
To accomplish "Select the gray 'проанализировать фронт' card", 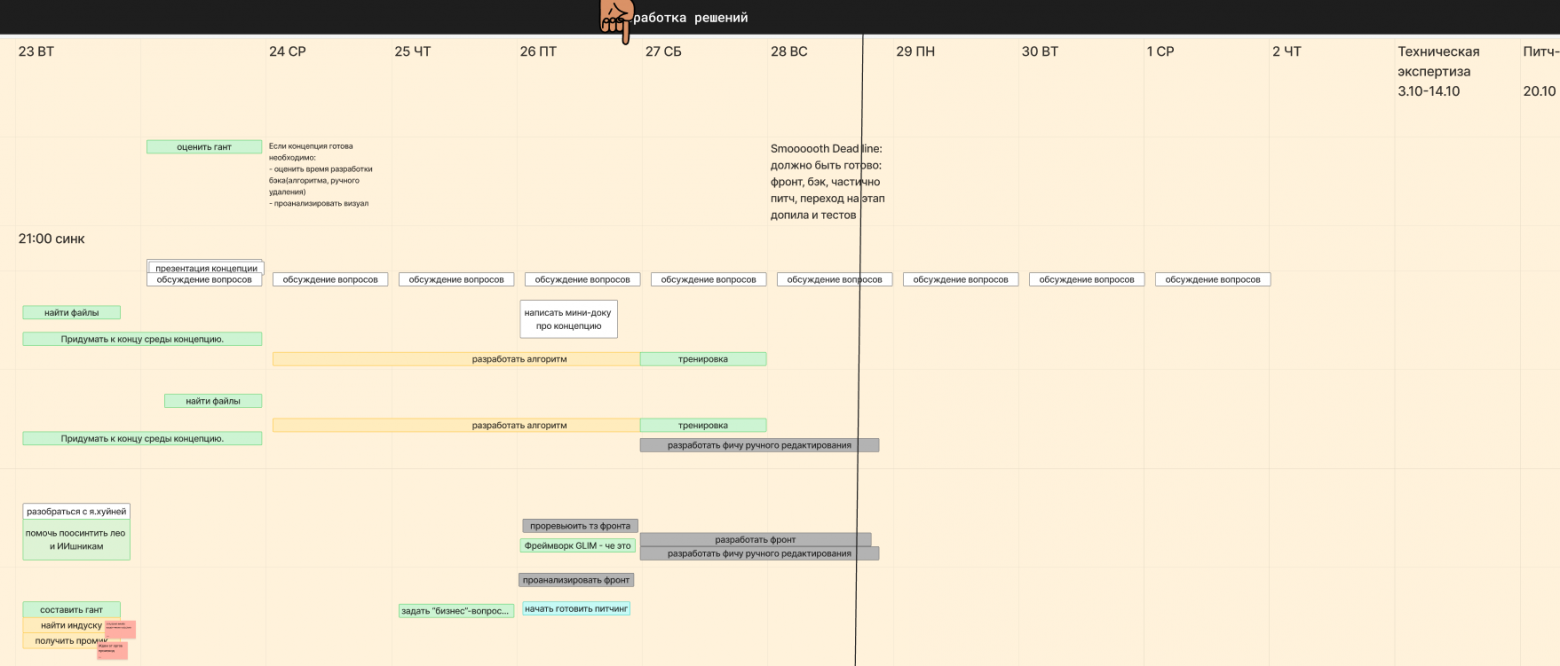I will (x=577, y=580).
